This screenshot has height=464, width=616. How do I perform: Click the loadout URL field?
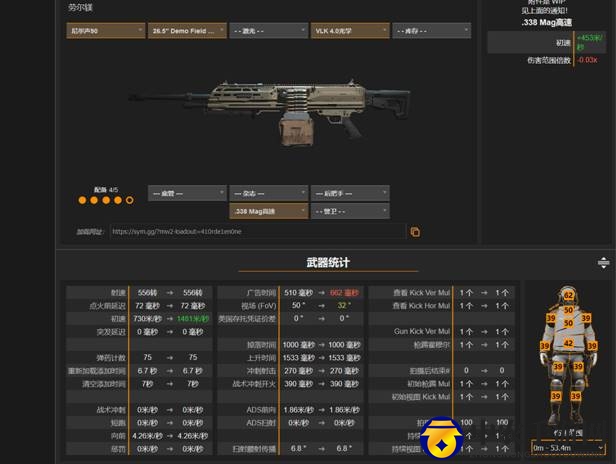click(257, 232)
